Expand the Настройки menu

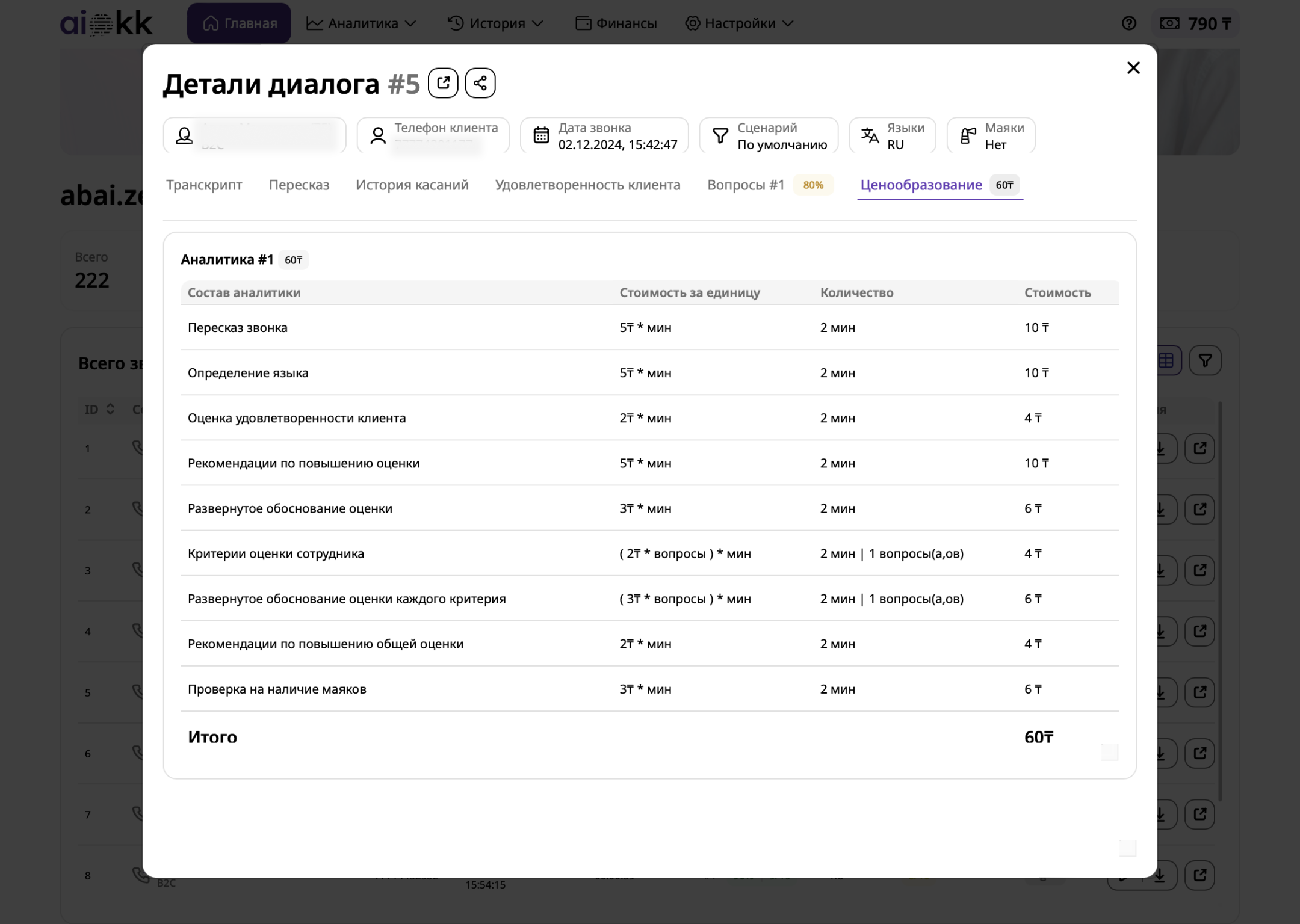pos(740,23)
